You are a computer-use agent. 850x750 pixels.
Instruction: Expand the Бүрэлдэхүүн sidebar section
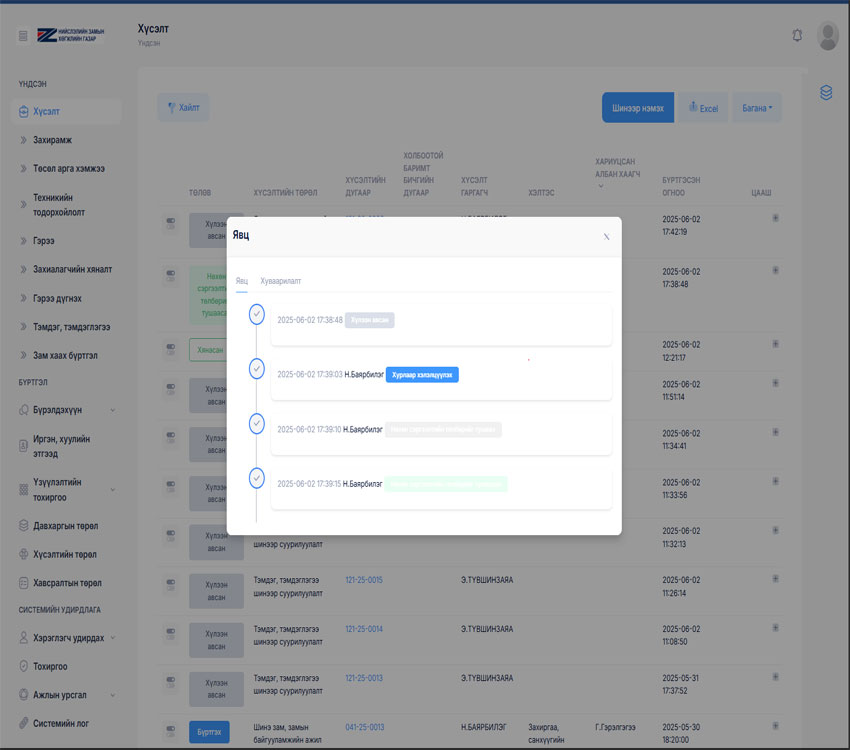pos(112,410)
